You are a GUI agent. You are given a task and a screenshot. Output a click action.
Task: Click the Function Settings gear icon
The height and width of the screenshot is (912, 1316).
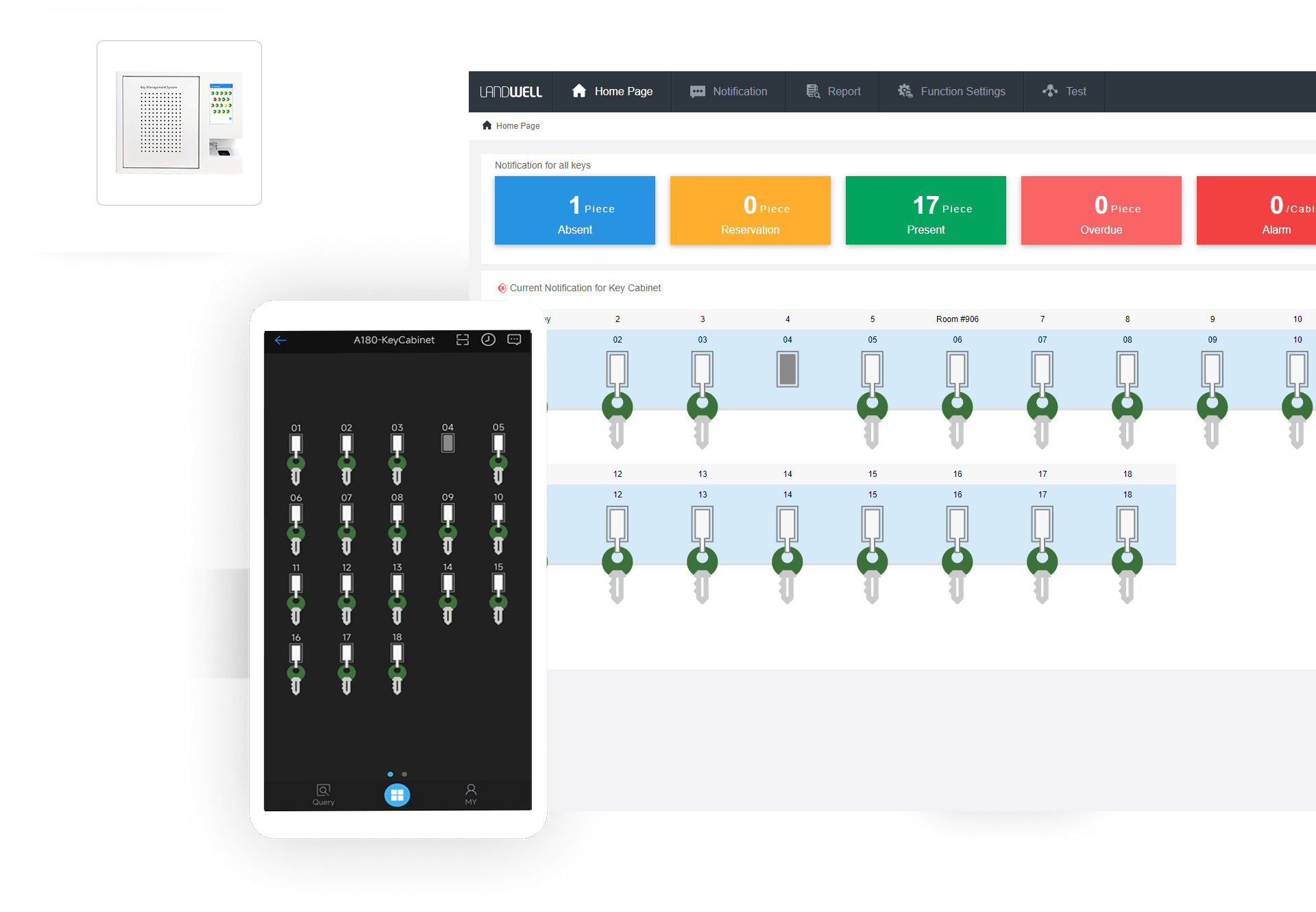click(903, 91)
